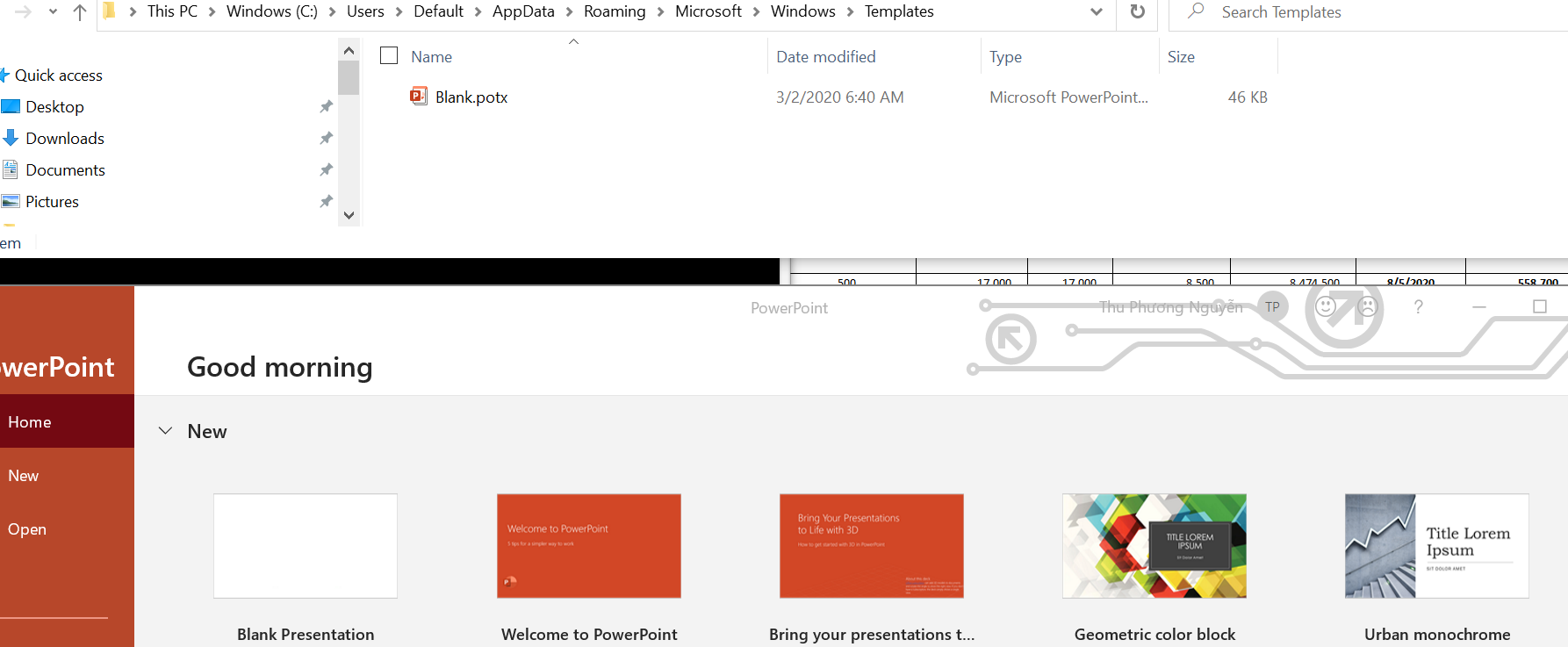Open Downloads in the navigation pane
Viewport: 1568px width, 647px height.
[x=65, y=139]
